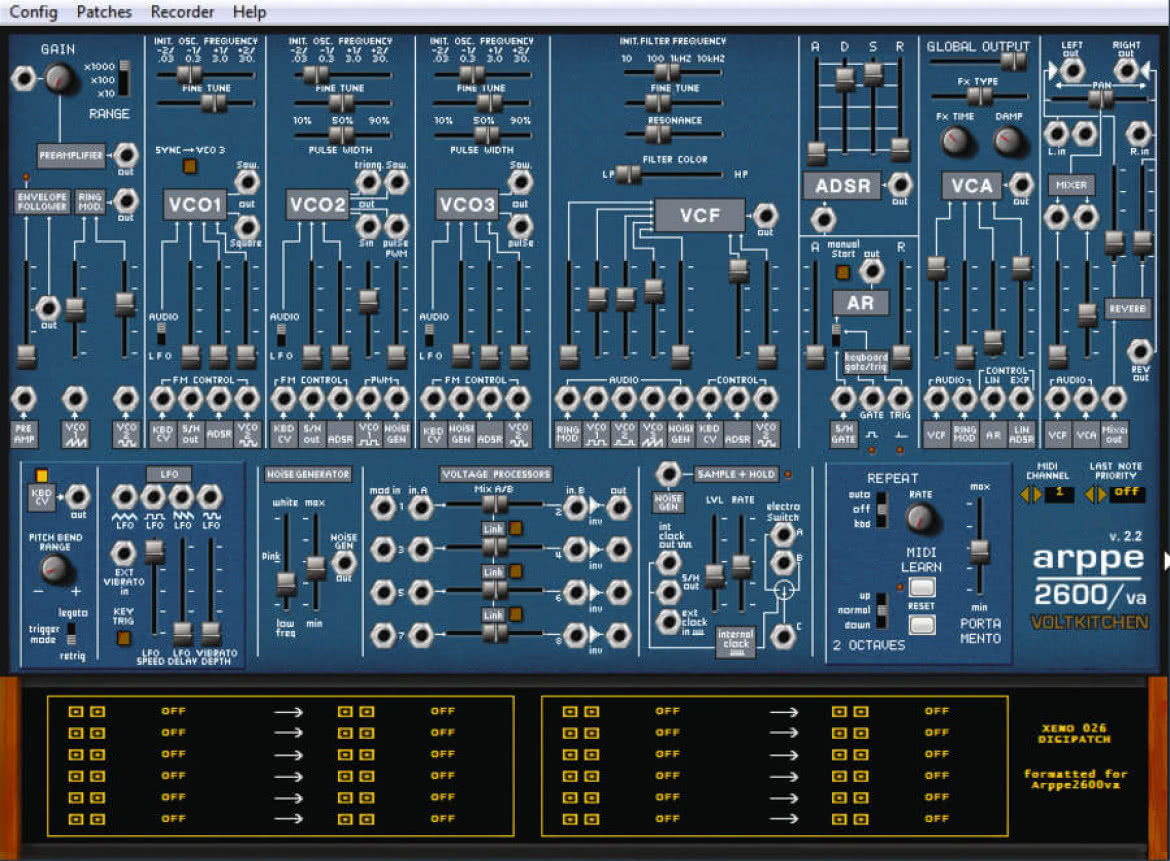Click the GLOBAL OUTPUT slider handle
The width and height of the screenshot is (1170, 861).
pyautogui.click(x=1013, y=62)
